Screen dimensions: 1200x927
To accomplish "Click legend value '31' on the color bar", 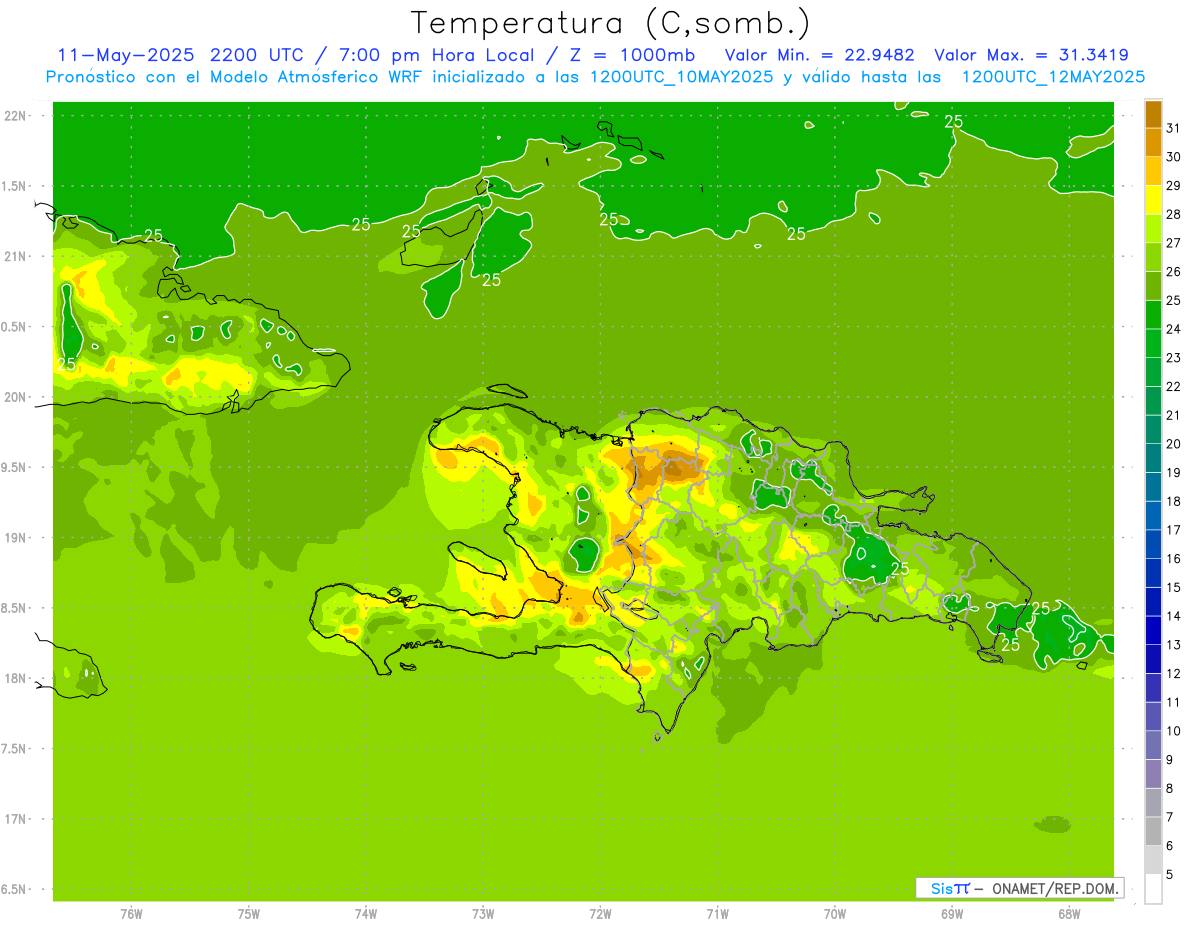I will pos(1173,128).
